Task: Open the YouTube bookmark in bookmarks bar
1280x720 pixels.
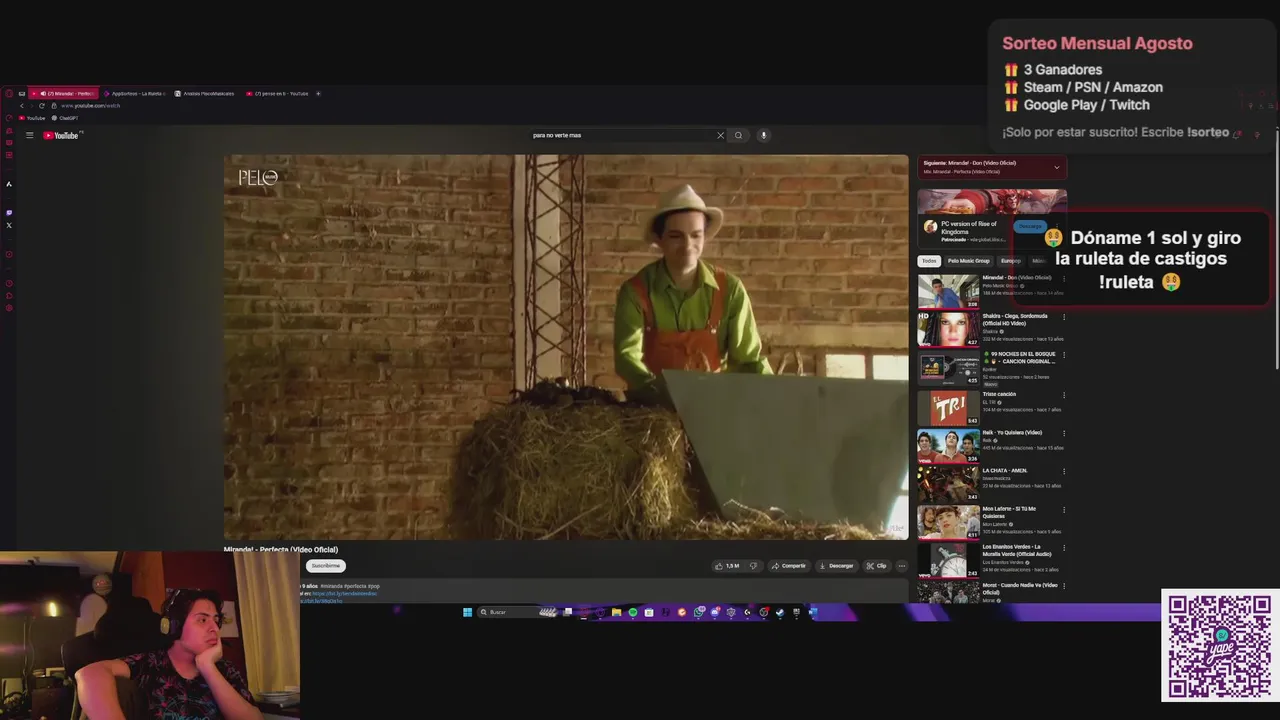Action: (x=31, y=118)
